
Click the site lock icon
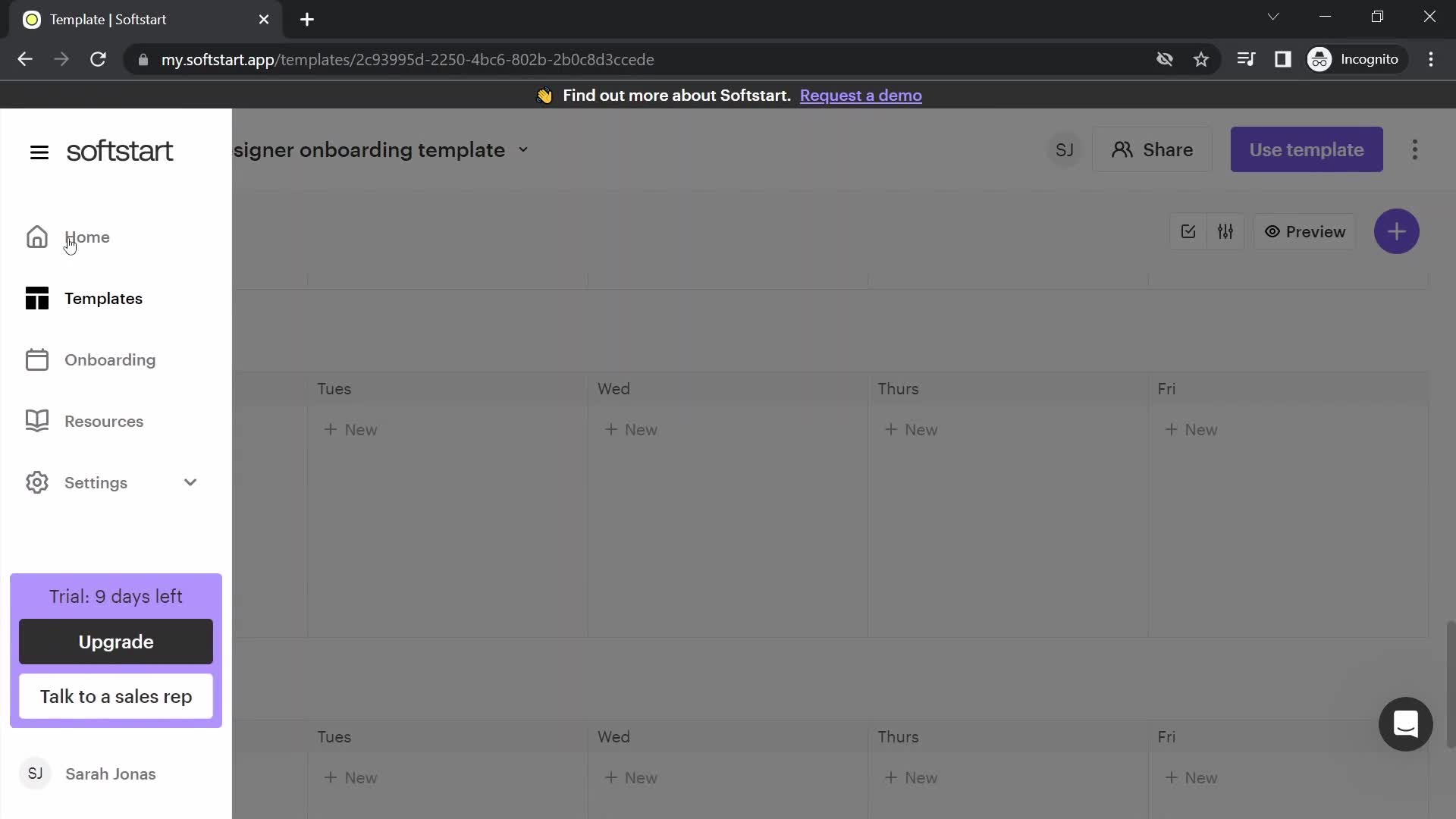tap(143, 59)
